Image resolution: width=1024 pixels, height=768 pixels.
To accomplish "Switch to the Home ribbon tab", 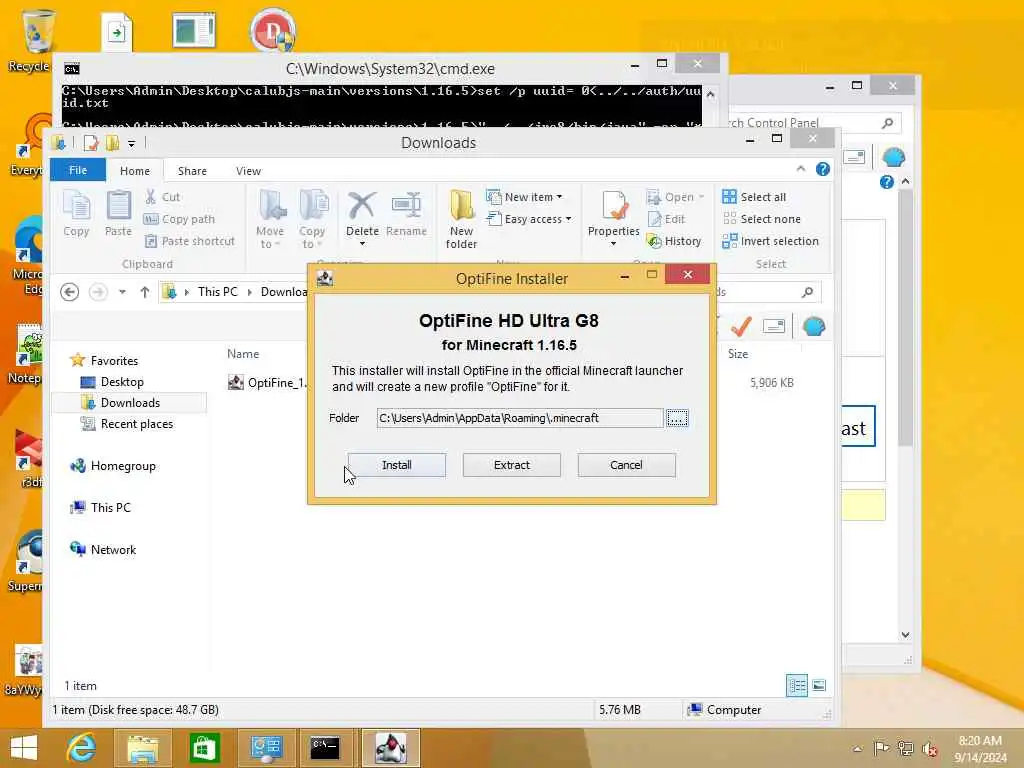I will coord(135,170).
